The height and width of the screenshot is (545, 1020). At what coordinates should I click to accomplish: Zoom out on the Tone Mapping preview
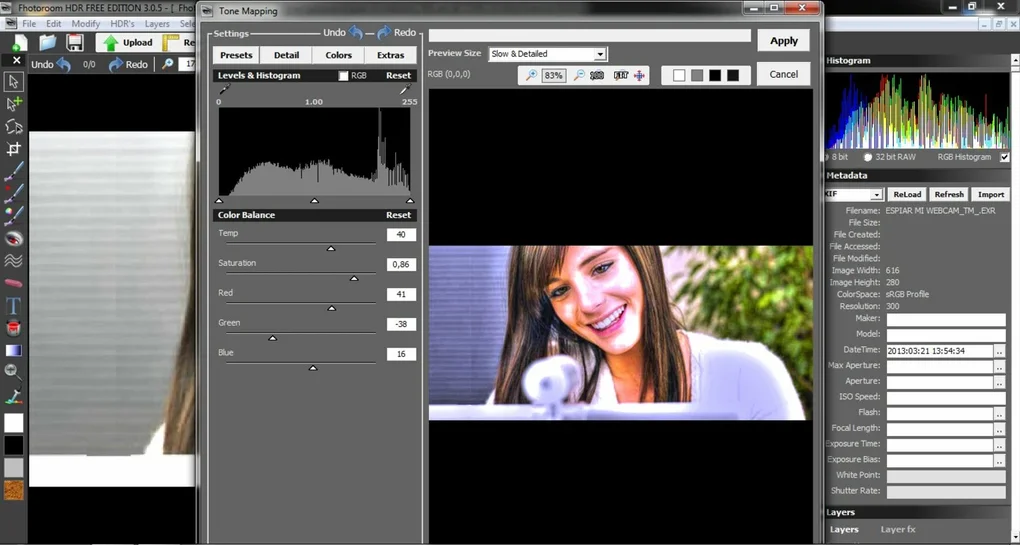(578, 75)
